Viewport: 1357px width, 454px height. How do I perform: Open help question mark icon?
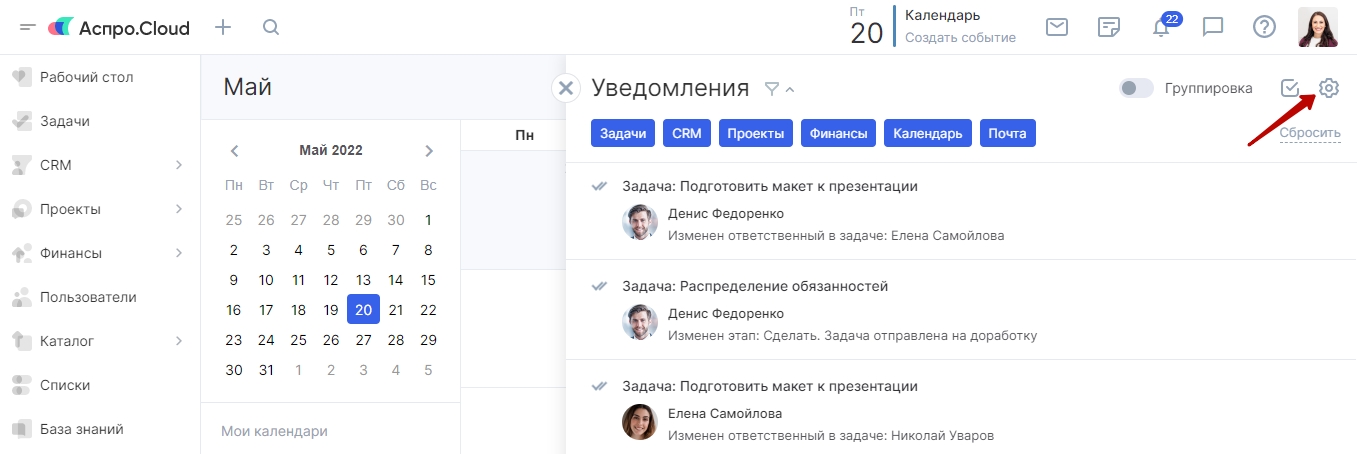[1264, 27]
